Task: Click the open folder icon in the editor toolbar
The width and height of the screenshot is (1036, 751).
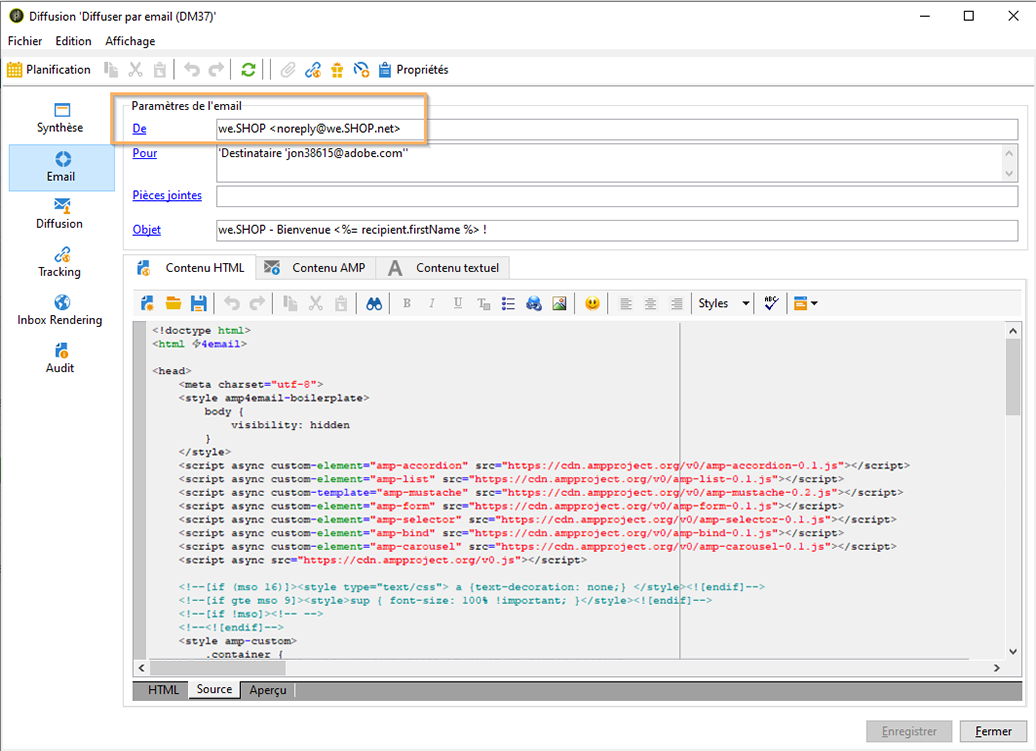Action: 173,303
